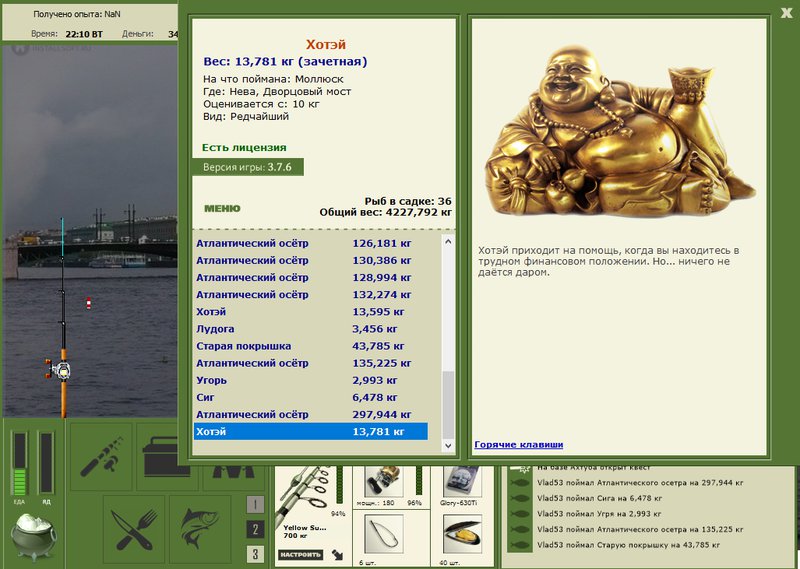Open the МЕНЮ item
Viewport: 800px width, 569px height.
pyautogui.click(x=222, y=208)
